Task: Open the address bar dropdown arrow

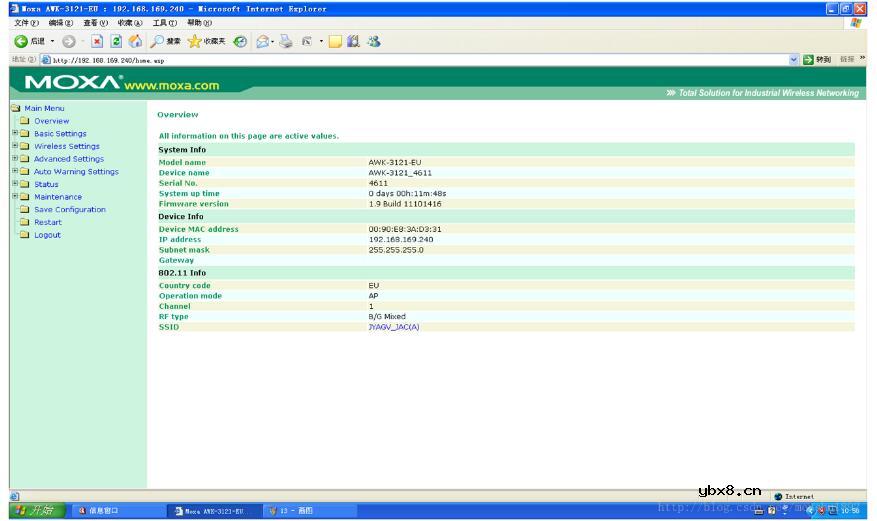Action: [794, 60]
